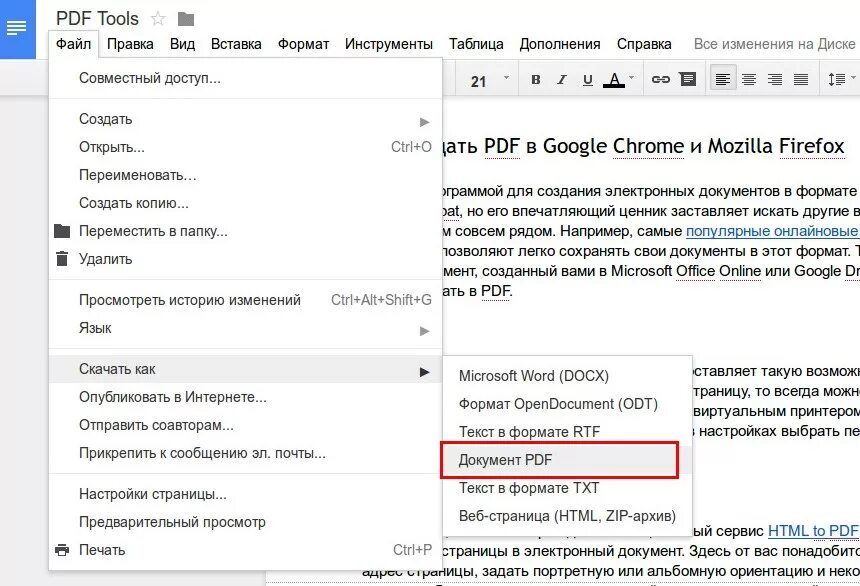Open the 'Таблица' menu

pyautogui.click(x=477, y=44)
